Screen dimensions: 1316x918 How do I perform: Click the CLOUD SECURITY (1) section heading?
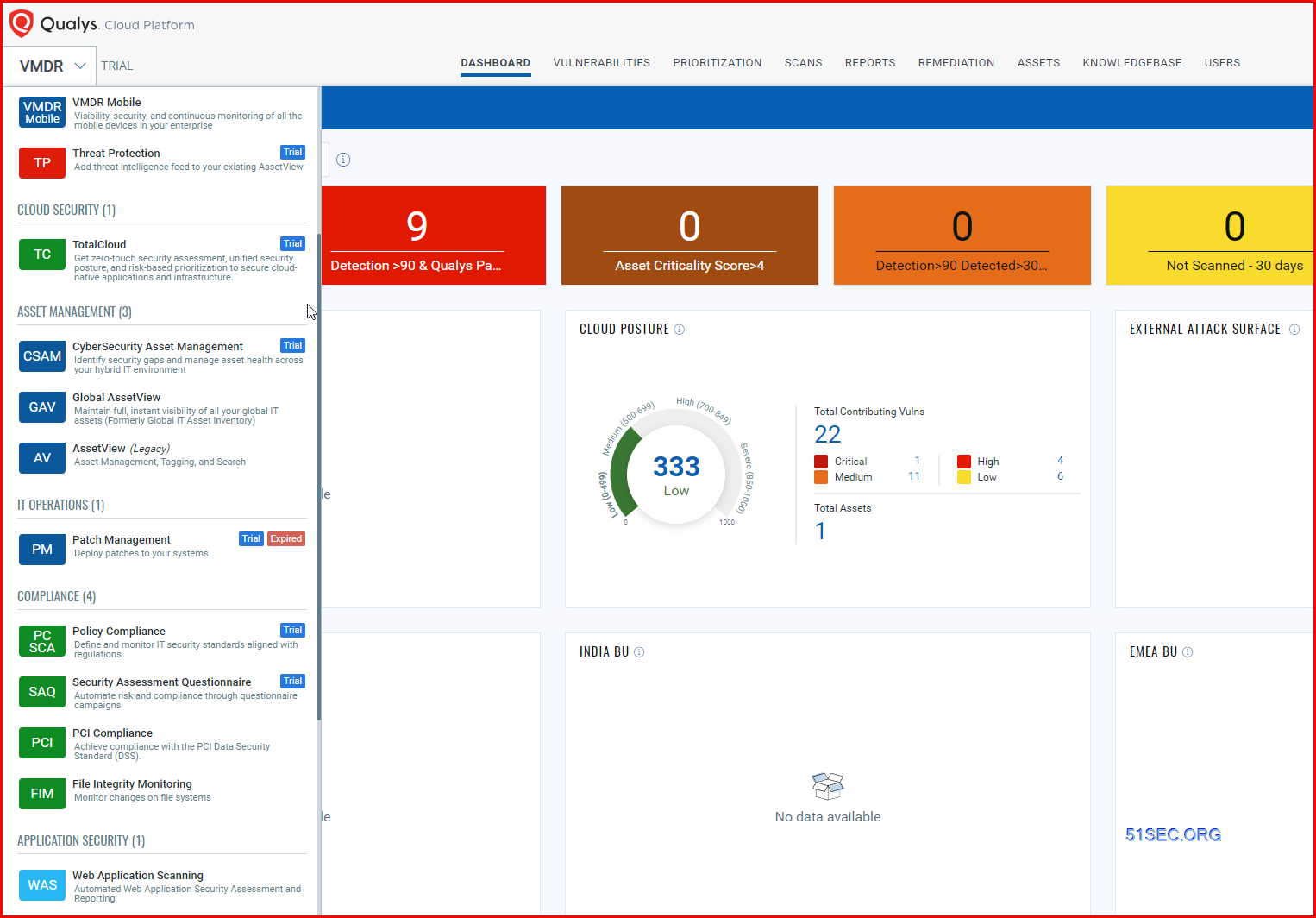pos(66,211)
